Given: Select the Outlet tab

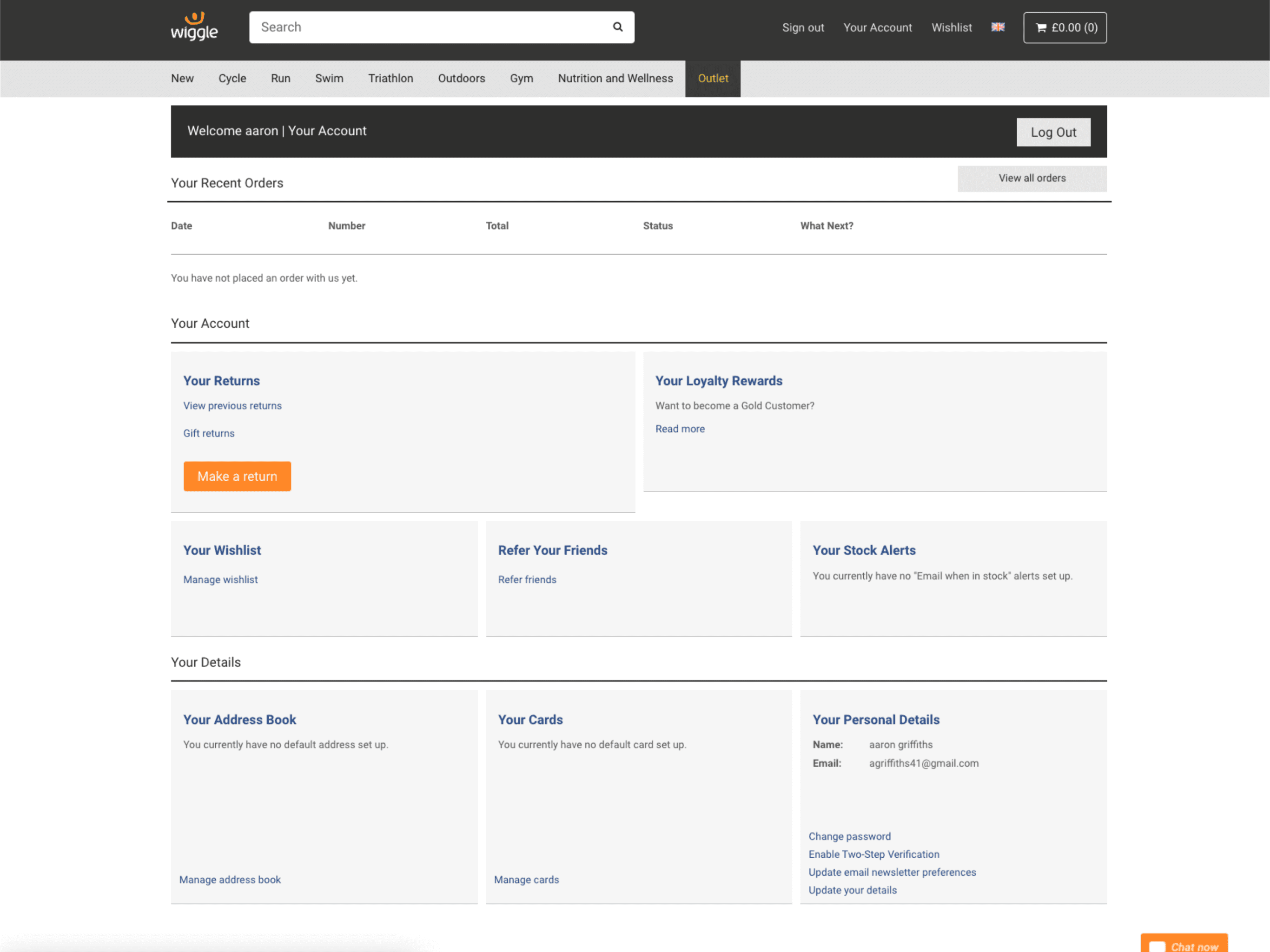Looking at the screenshot, I should 713,79.
